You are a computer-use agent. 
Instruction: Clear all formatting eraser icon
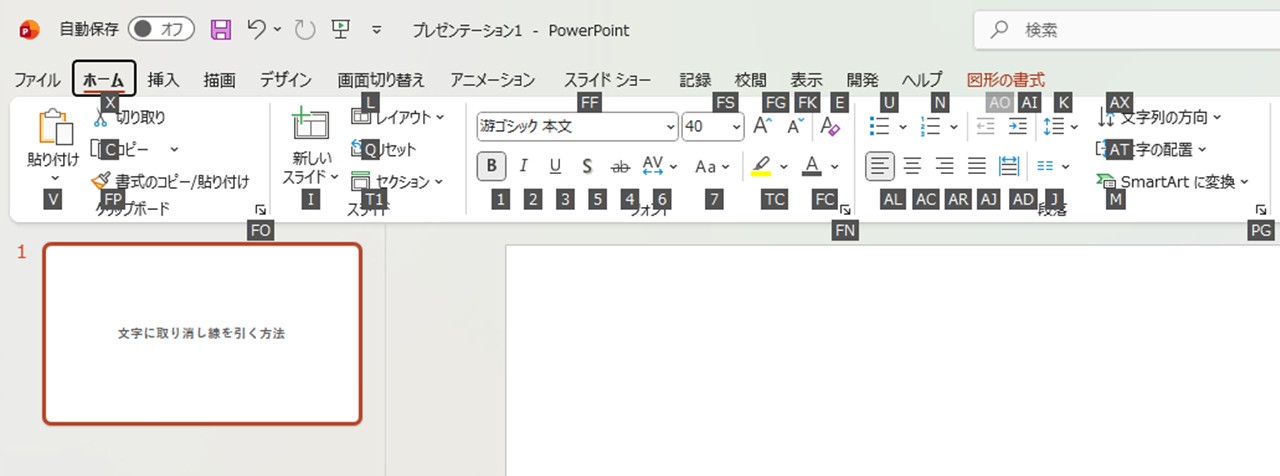(830, 126)
